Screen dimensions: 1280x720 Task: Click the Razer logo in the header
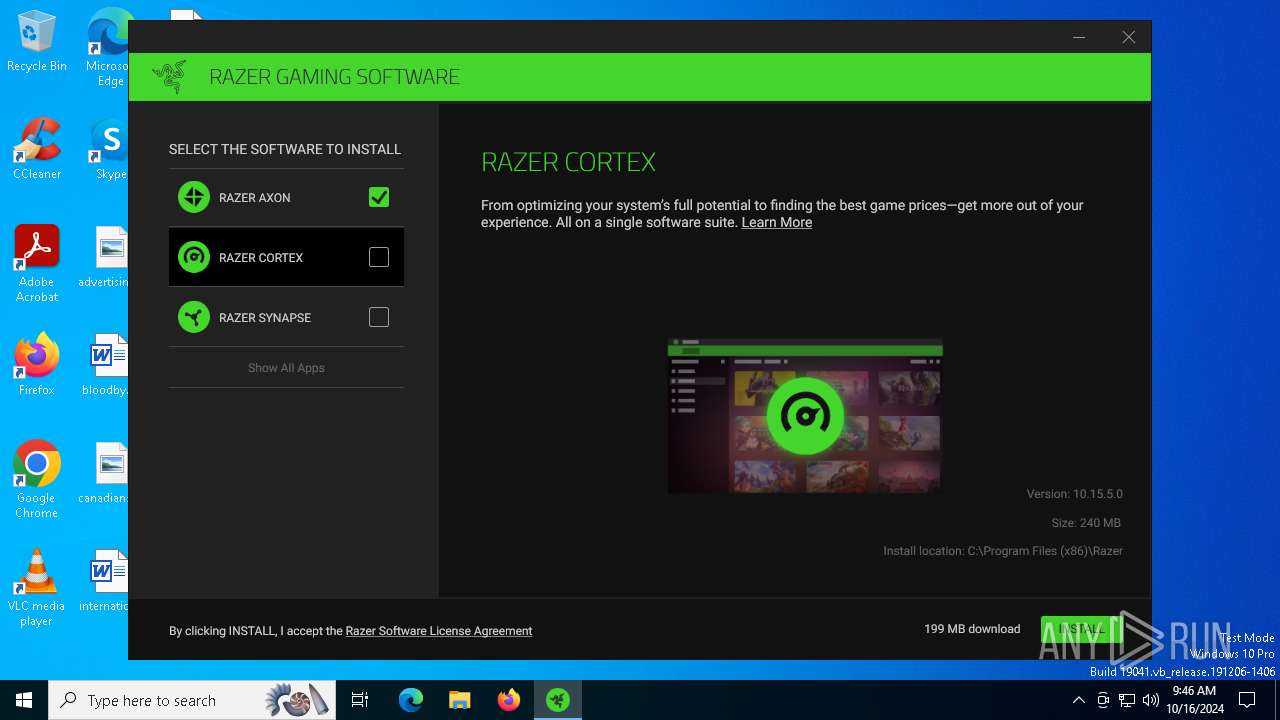169,77
